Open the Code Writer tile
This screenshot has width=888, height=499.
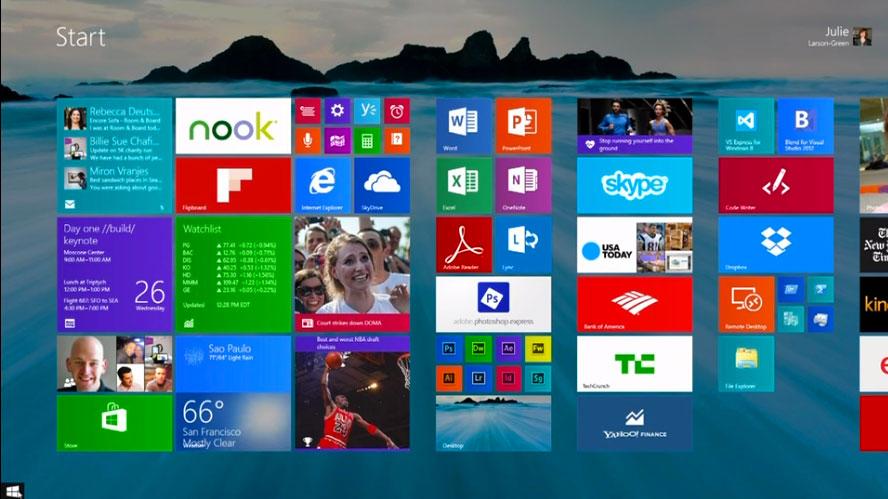[x=776, y=185]
